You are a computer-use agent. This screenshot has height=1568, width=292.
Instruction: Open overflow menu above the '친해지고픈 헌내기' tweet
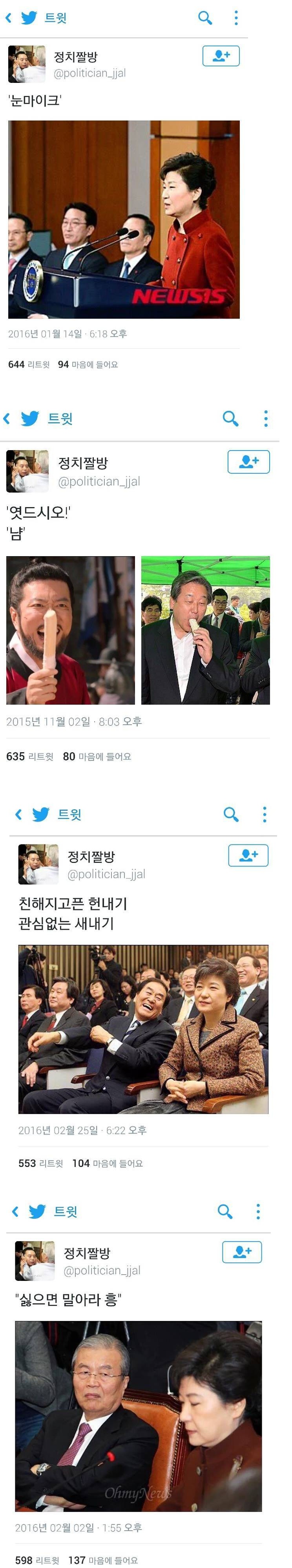264,814
